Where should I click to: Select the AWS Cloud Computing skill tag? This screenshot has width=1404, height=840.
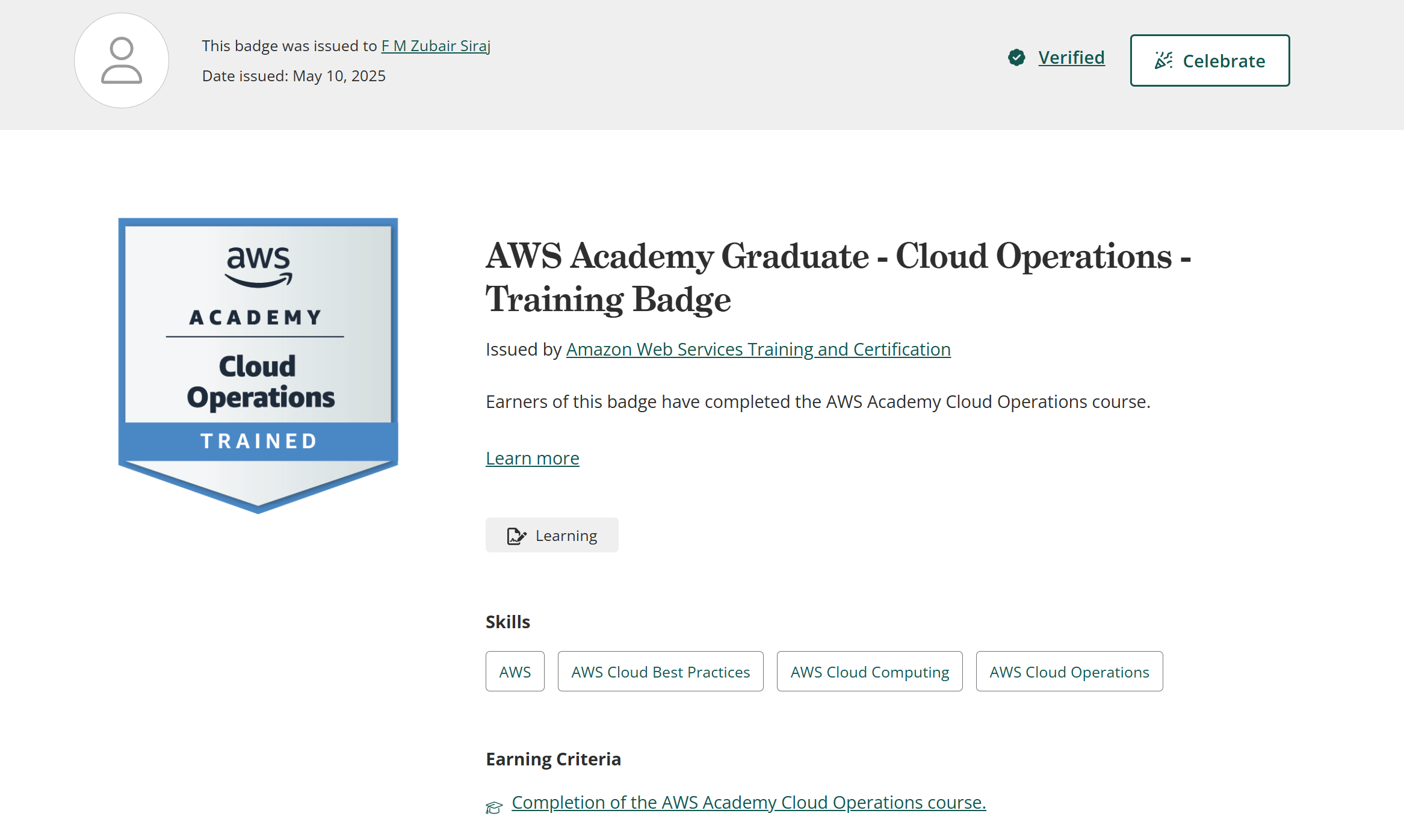pyautogui.click(x=870, y=672)
